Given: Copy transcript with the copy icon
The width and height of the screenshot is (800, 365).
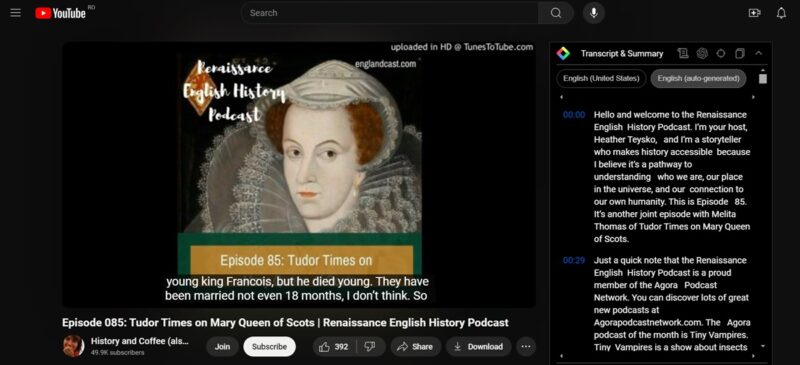Looking at the screenshot, I should (x=740, y=54).
